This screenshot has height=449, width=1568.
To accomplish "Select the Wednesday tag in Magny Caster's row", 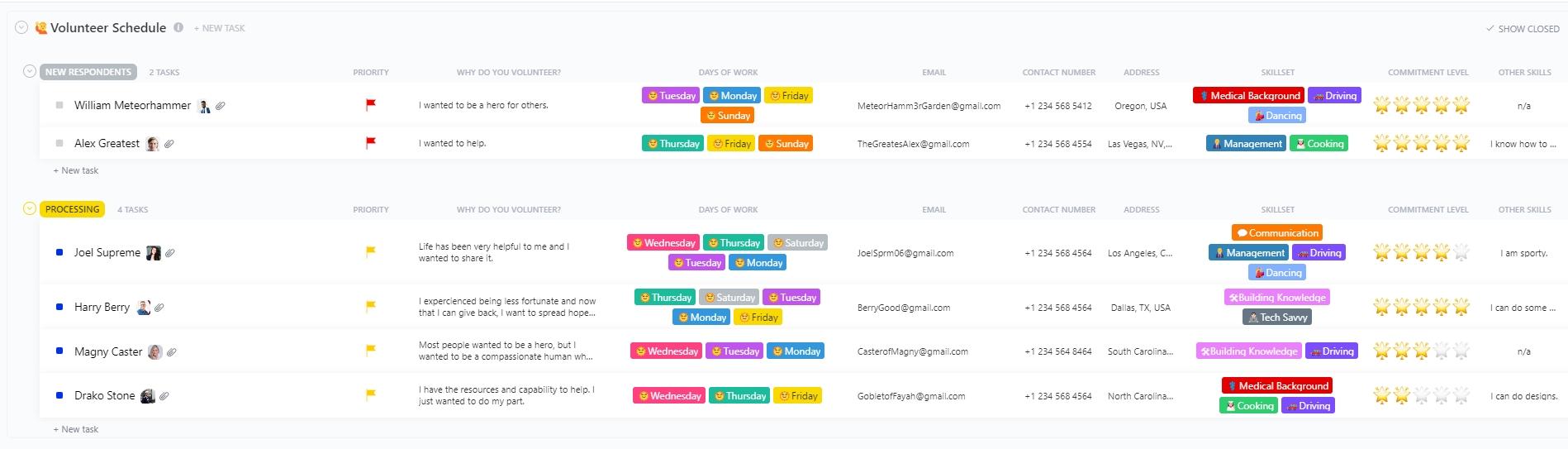I will click(x=666, y=351).
